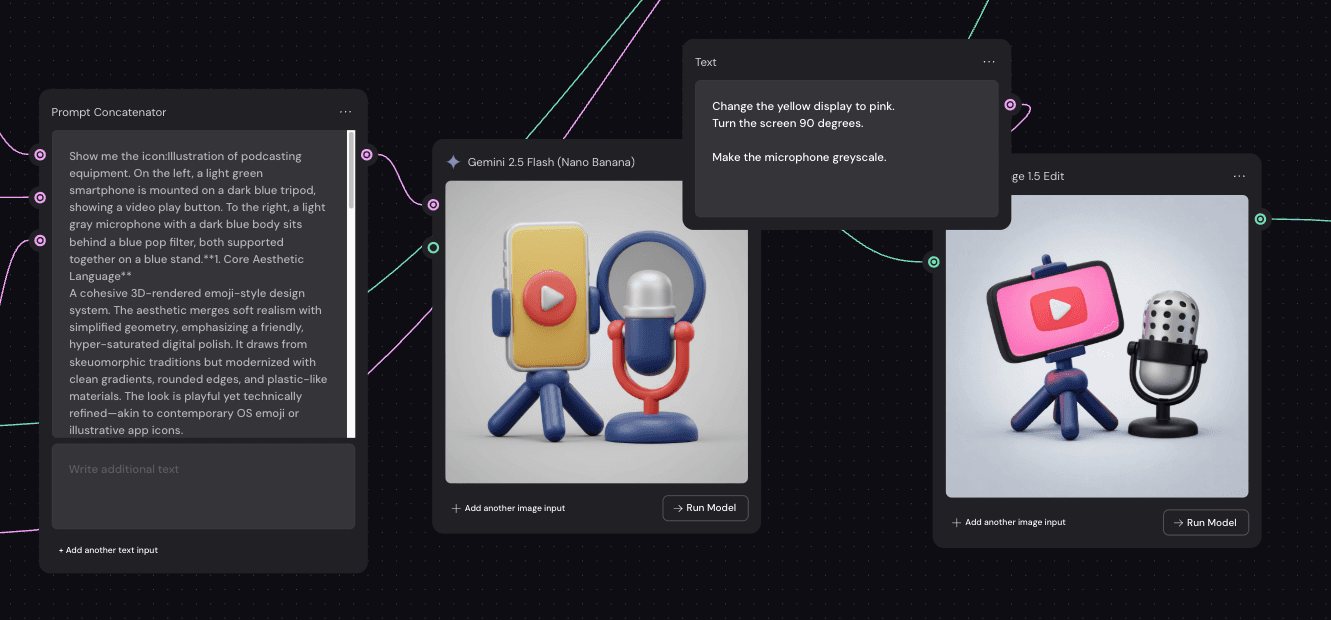Select the Gemini generated yellow phone image

click(x=596, y=332)
